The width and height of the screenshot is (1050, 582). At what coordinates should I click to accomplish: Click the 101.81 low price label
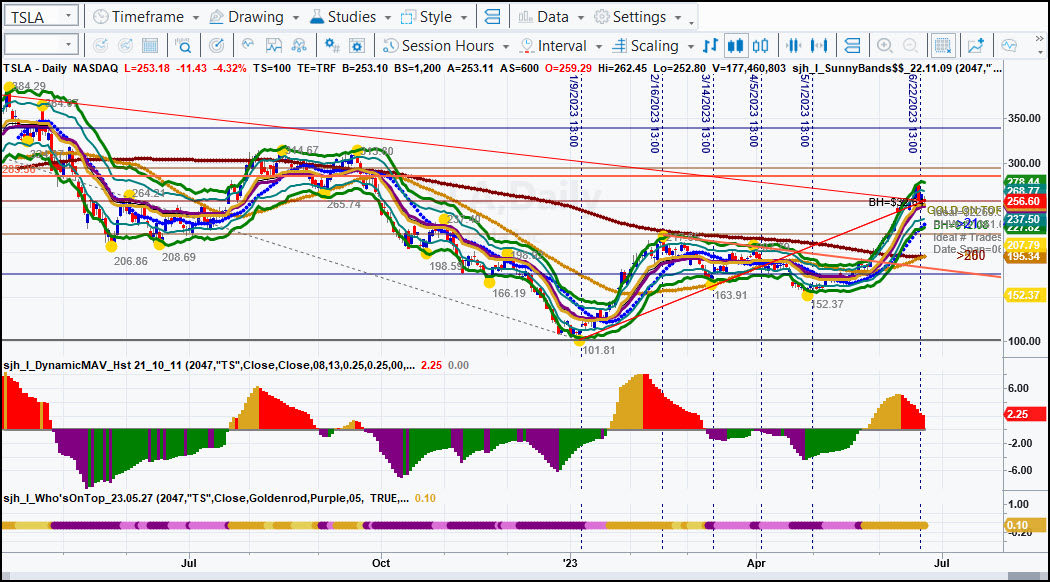pyautogui.click(x=599, y=350)
